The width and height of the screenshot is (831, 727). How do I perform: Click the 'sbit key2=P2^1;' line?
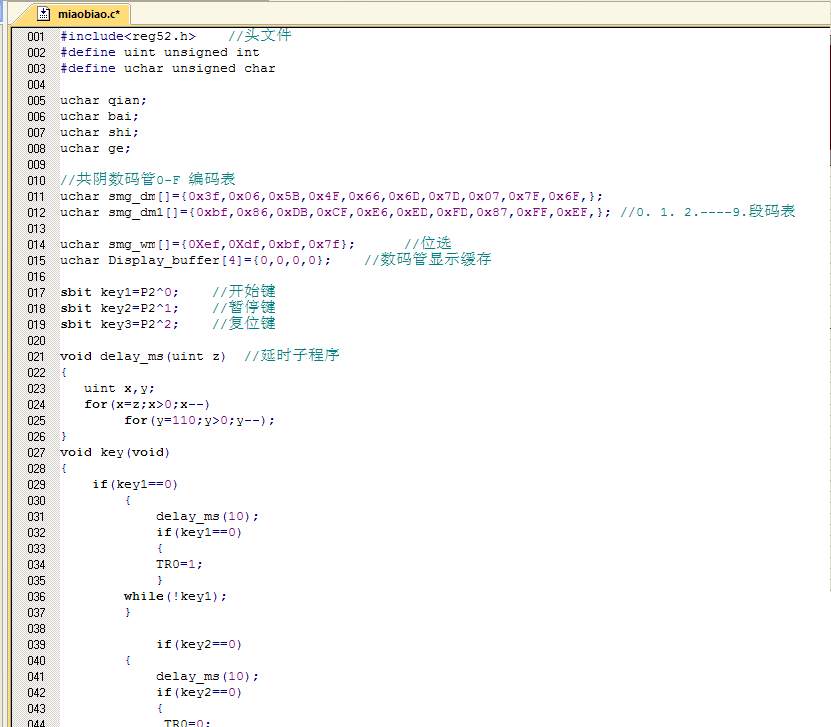click(x=119, y=308)
